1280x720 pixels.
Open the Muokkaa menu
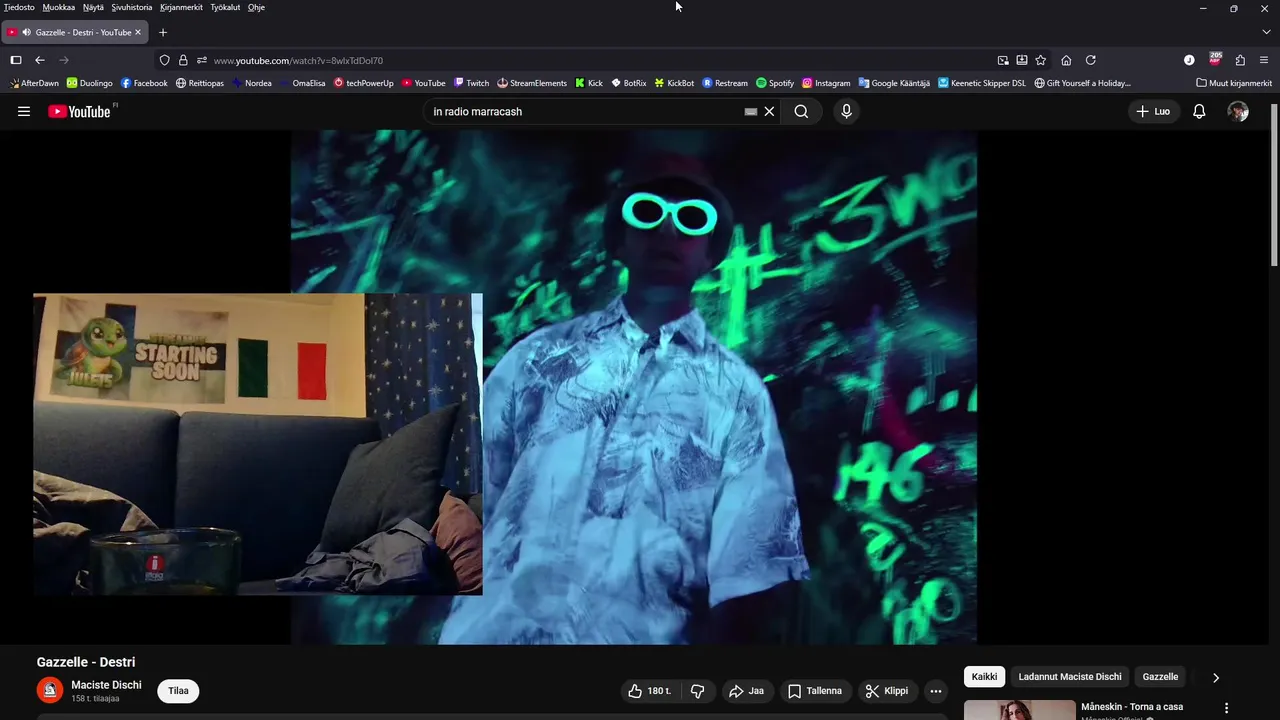click(59, 7)
